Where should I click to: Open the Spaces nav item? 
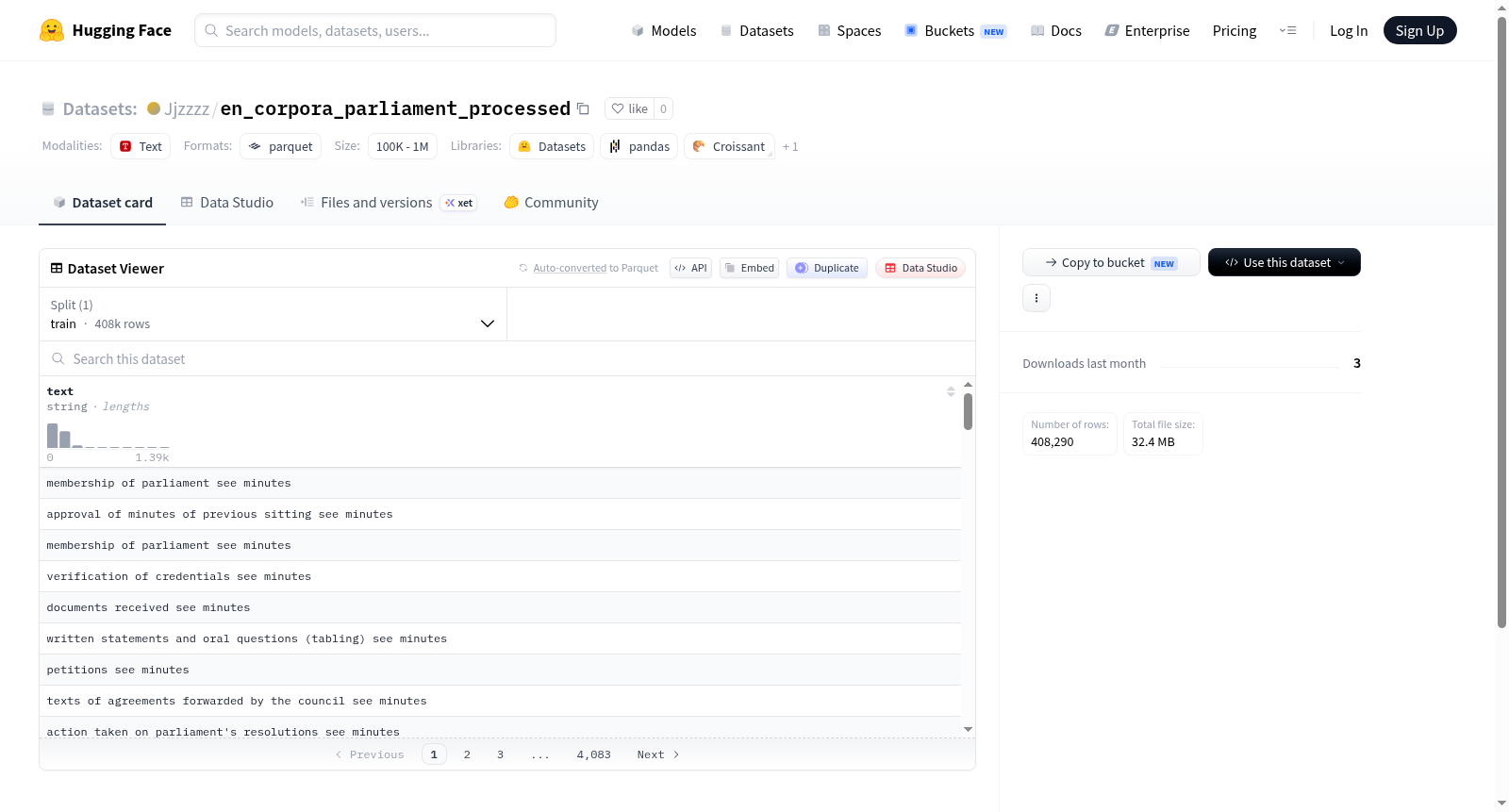(850, 30)
